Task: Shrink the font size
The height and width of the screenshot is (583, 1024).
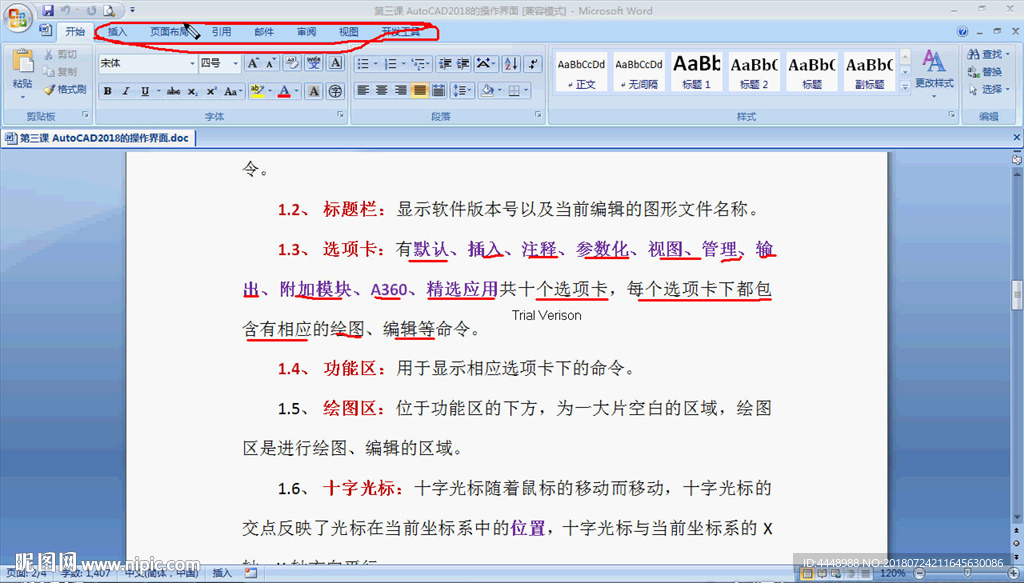Action: point(271,63)
